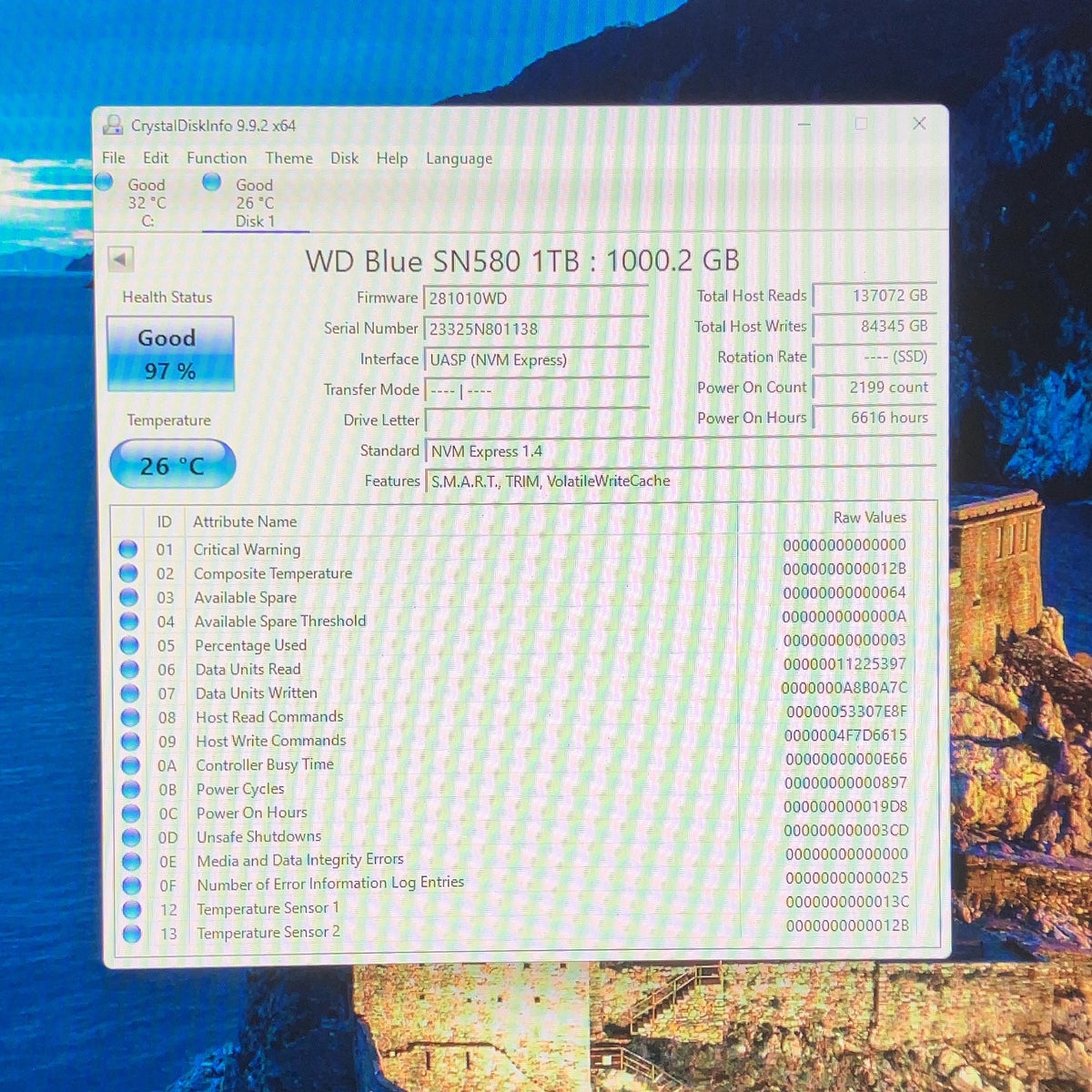Screen dimensions: 1092x1092
Task: Open the Theme menu
Action: 288,157
